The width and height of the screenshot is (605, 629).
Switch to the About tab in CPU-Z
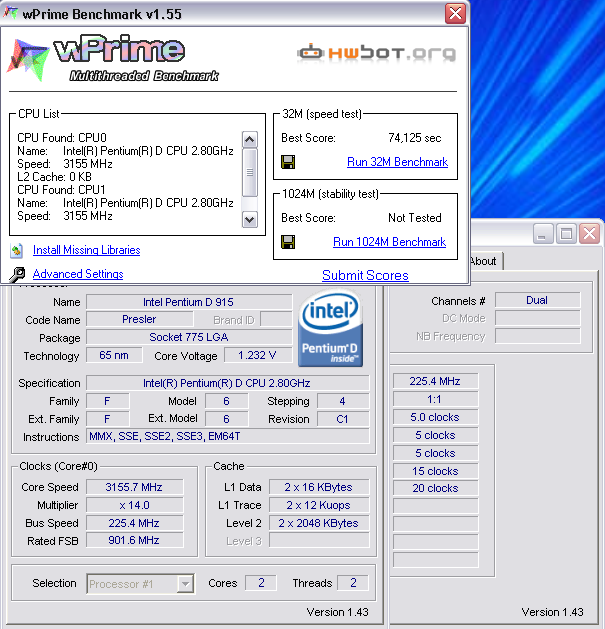coord(483,261)
